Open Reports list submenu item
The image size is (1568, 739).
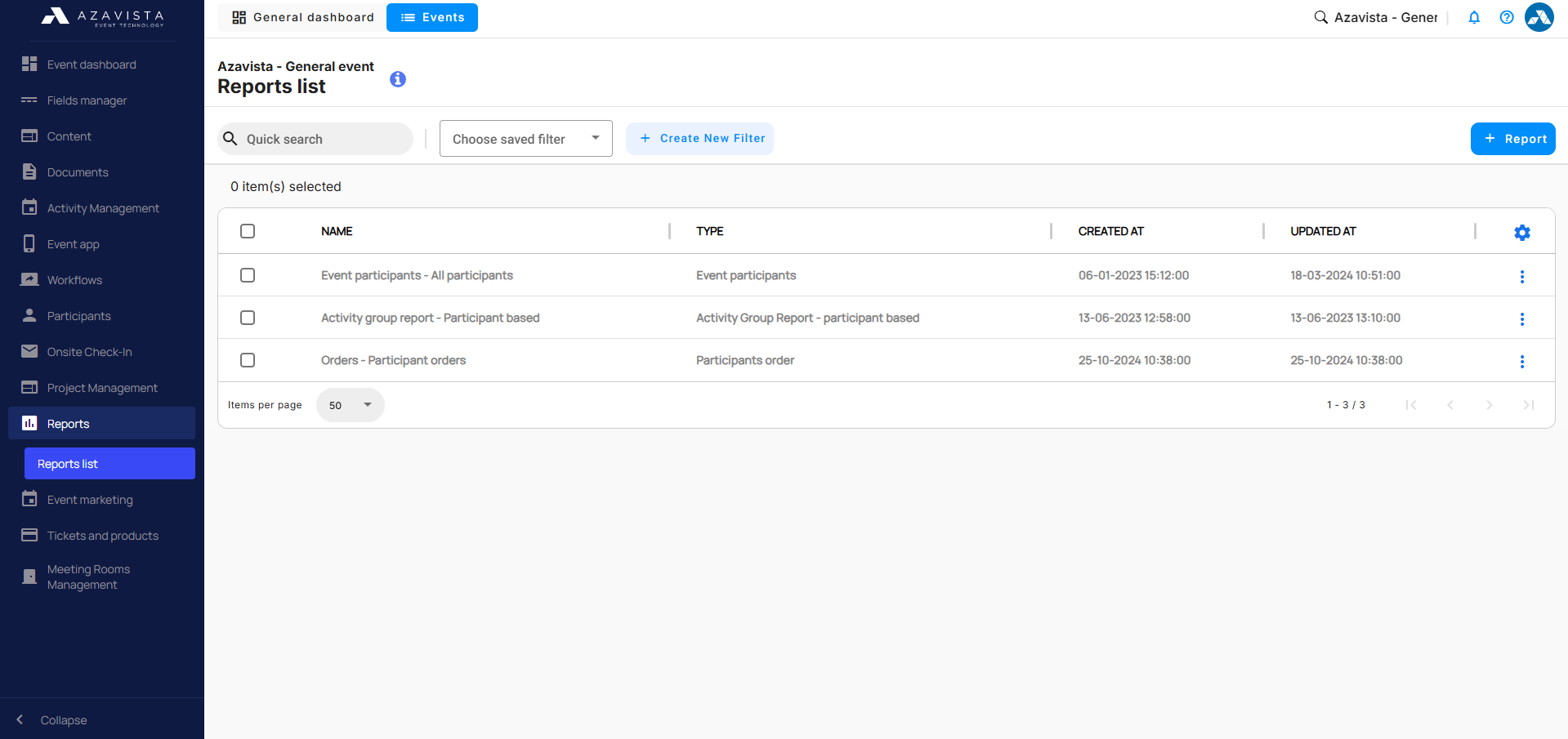pyautogui.click(x=109, y=464)
